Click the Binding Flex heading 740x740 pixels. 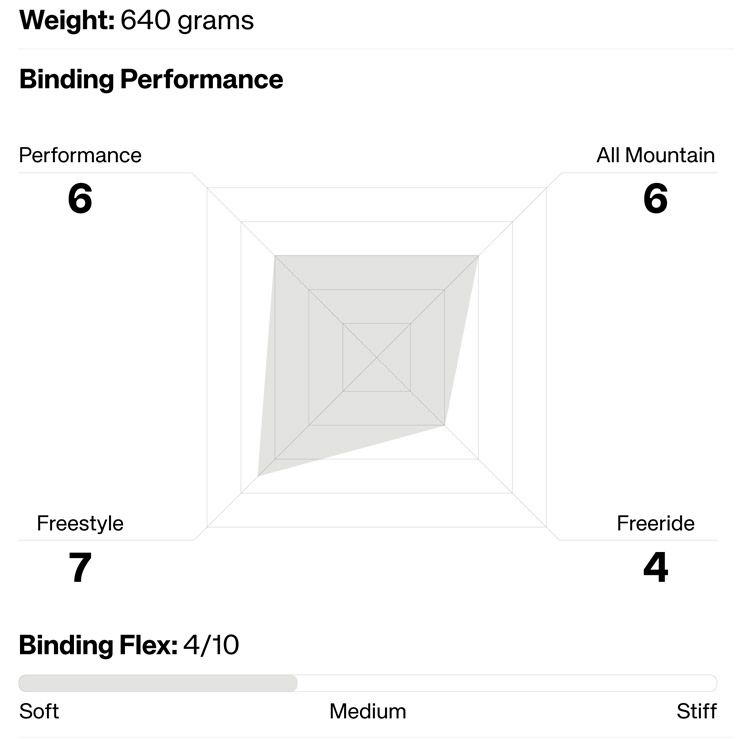click(x=98, y=645)
